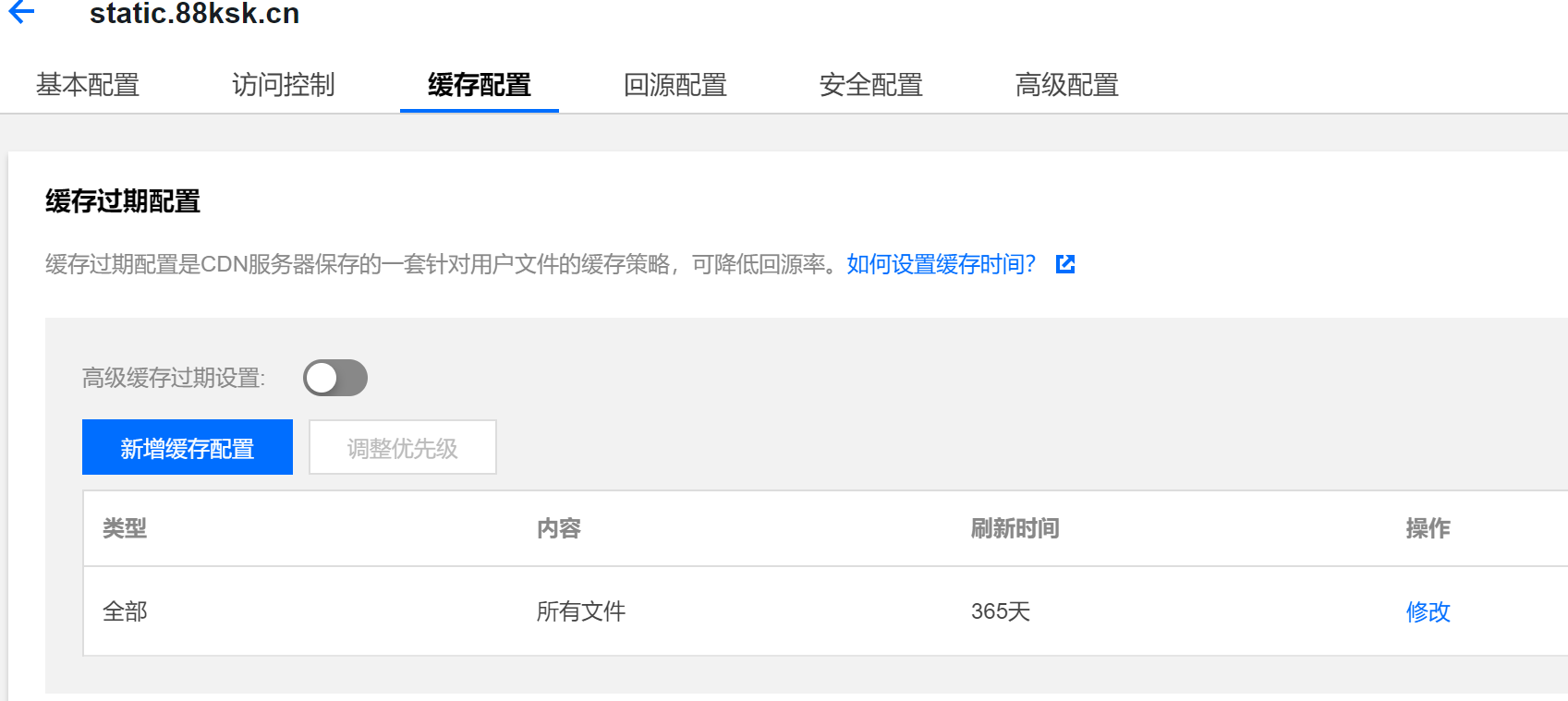
Task: Click the 内容 column header
Action: click(x=559, y=528)
